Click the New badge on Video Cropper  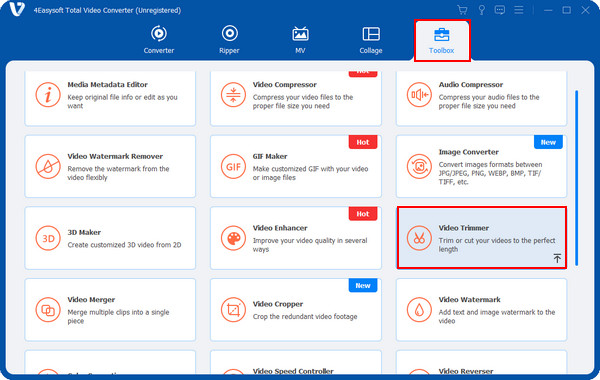click(363, 285)
